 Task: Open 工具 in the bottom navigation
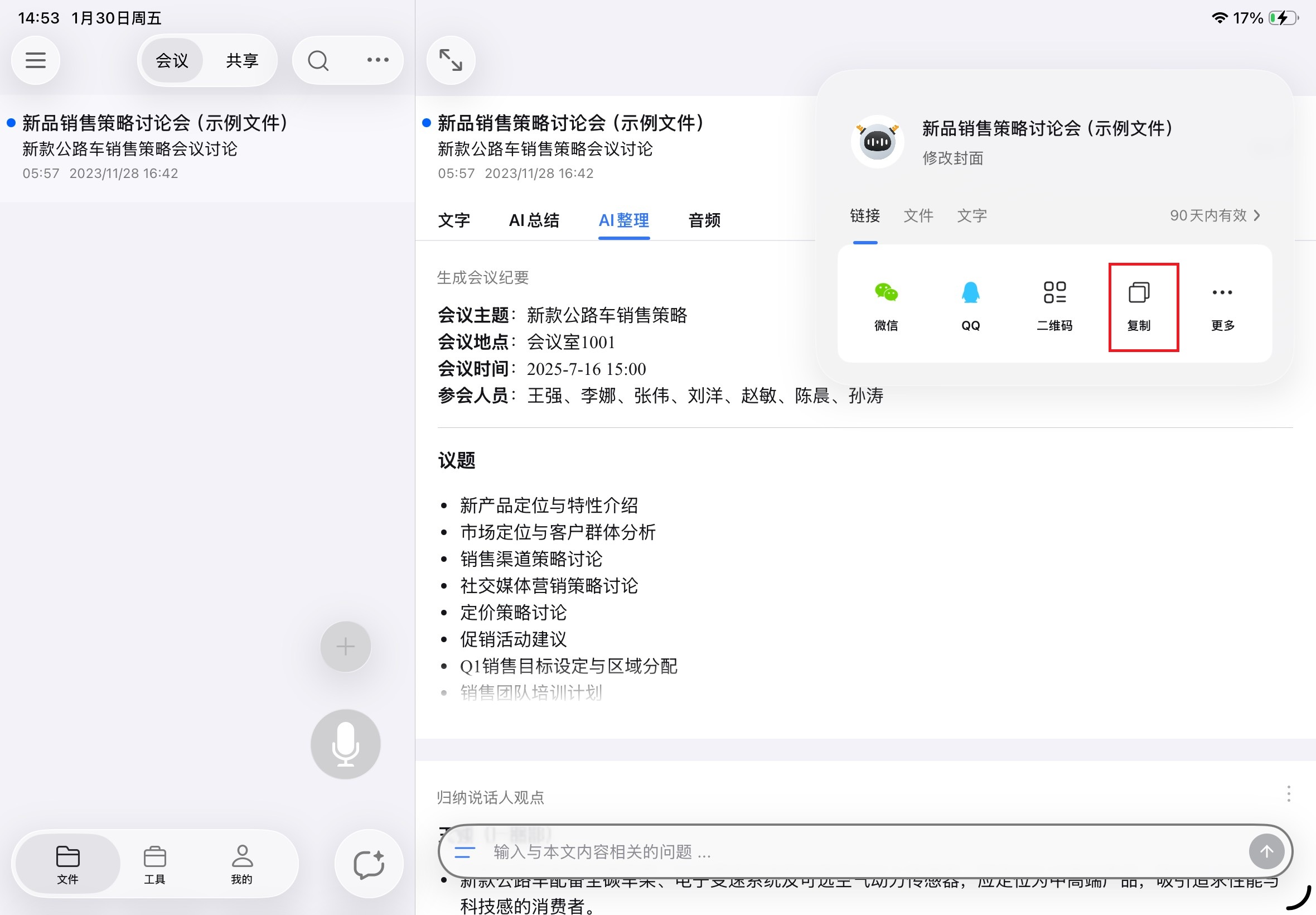(154, 863)
